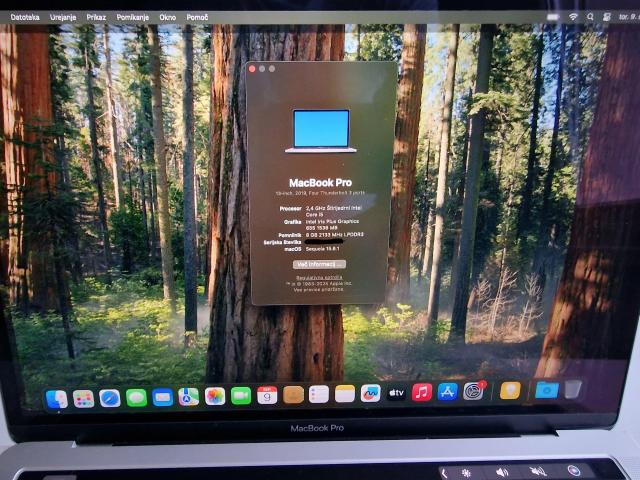This screenshot has height=480, width=640.
Task: Zoom the MacBook Pro info window
Action: point(272,69)
